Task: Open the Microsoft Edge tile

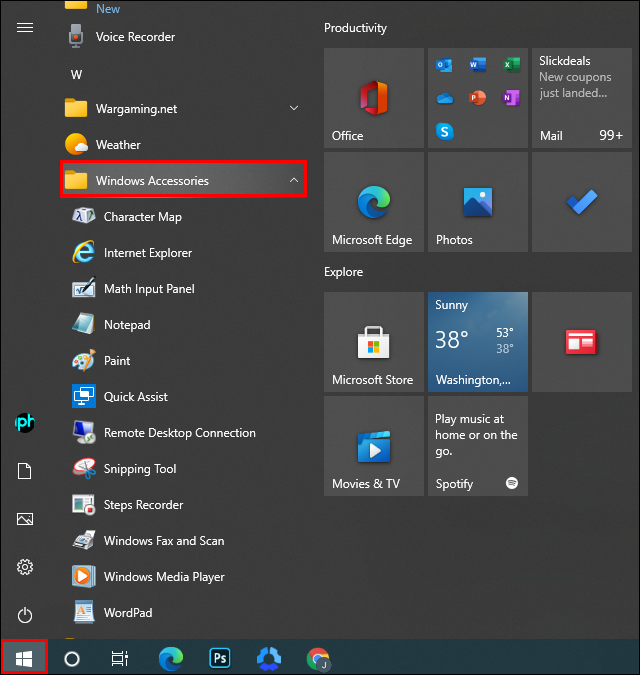Action: 374,202
